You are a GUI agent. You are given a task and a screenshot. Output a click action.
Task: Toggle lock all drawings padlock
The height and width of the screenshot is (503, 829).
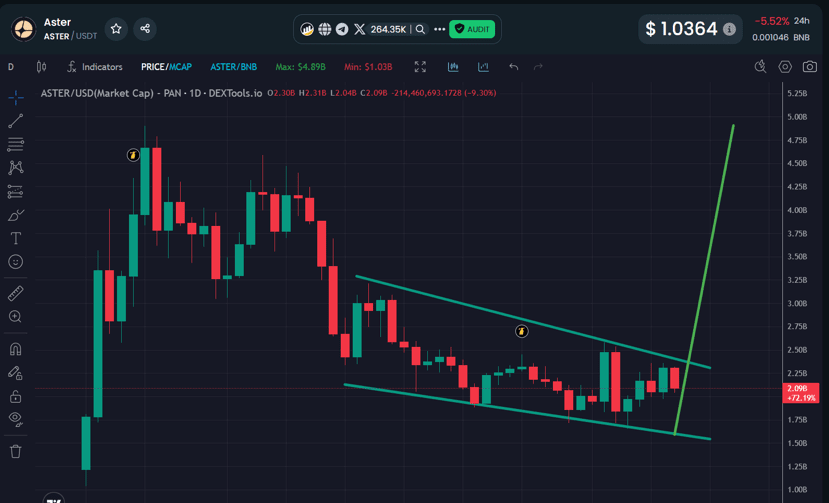point(16,396)
